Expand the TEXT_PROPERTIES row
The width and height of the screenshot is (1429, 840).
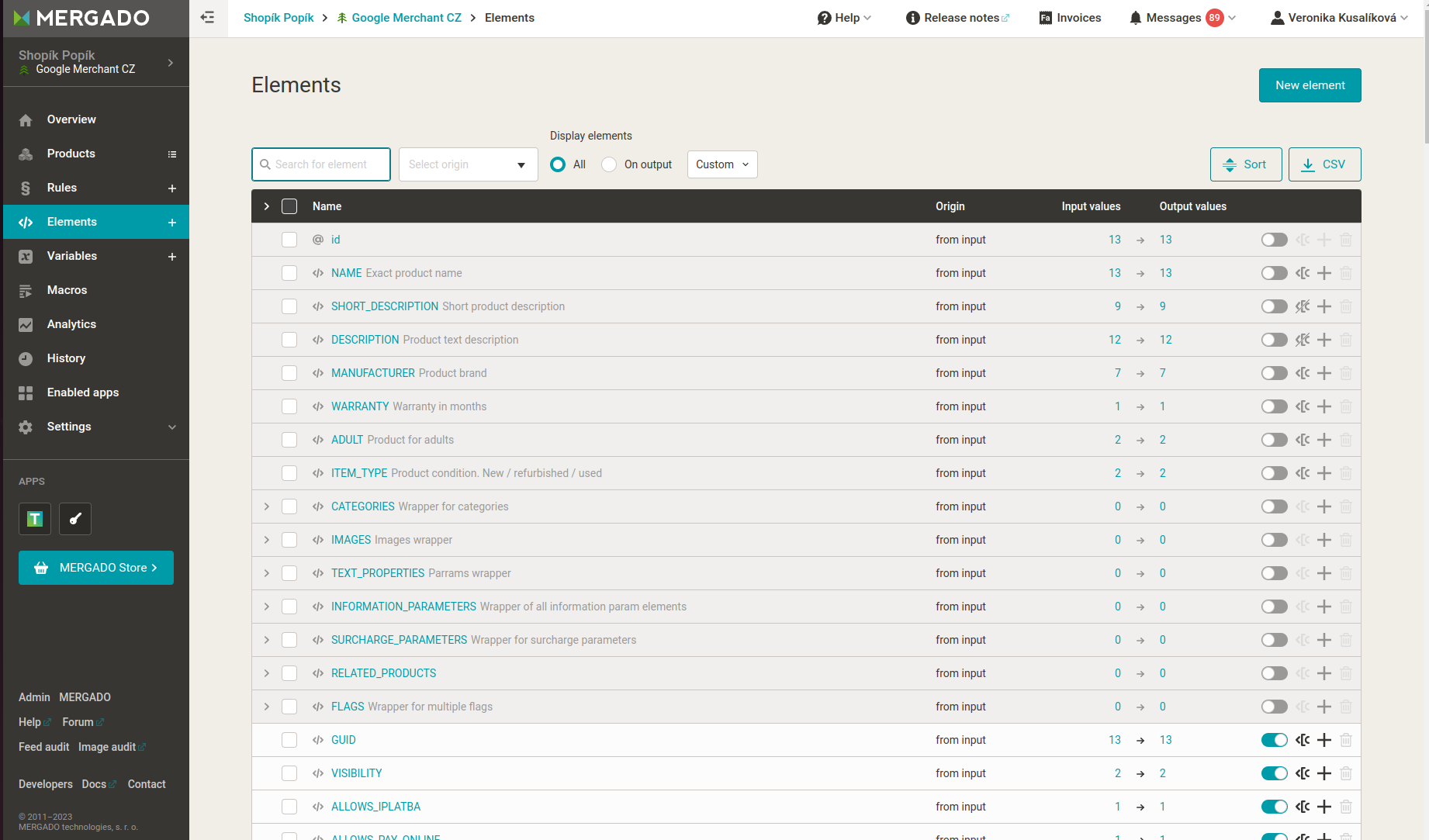click(x=267, y=573)
